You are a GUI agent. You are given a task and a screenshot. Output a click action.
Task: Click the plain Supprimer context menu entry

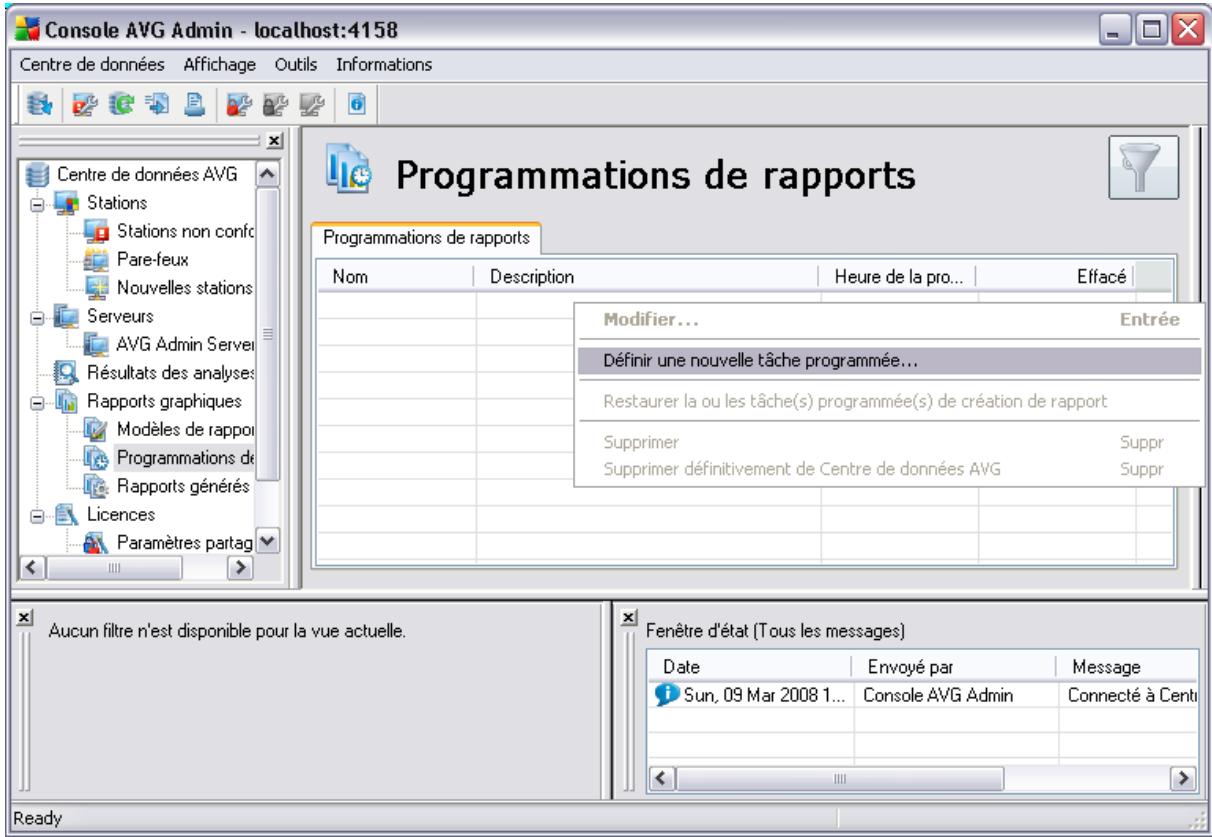(888, 442)
